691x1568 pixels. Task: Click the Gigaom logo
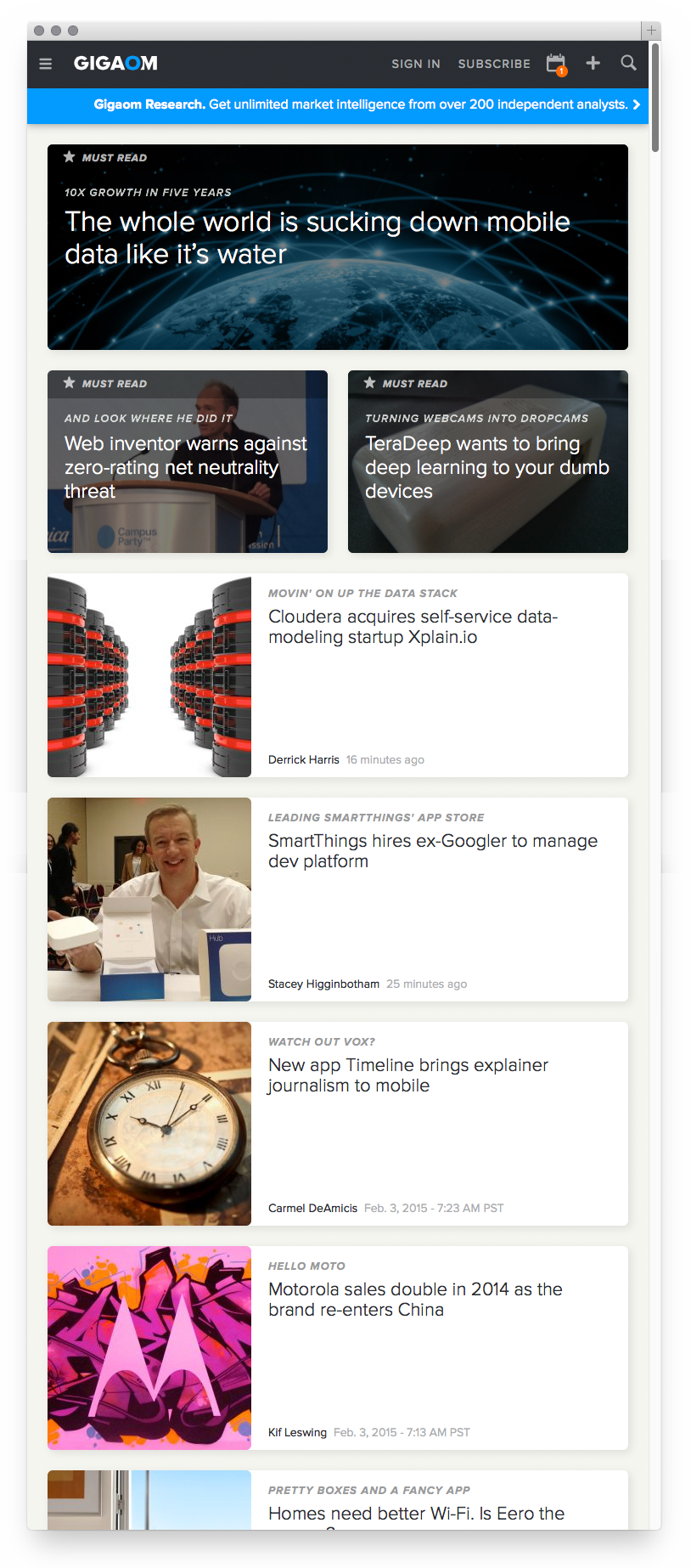115,64
